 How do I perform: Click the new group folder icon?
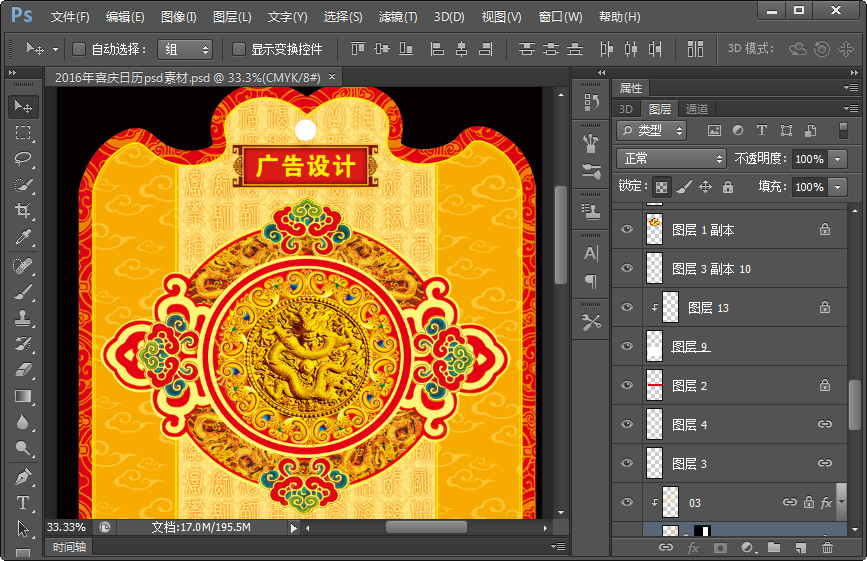[x=774, y=548]
